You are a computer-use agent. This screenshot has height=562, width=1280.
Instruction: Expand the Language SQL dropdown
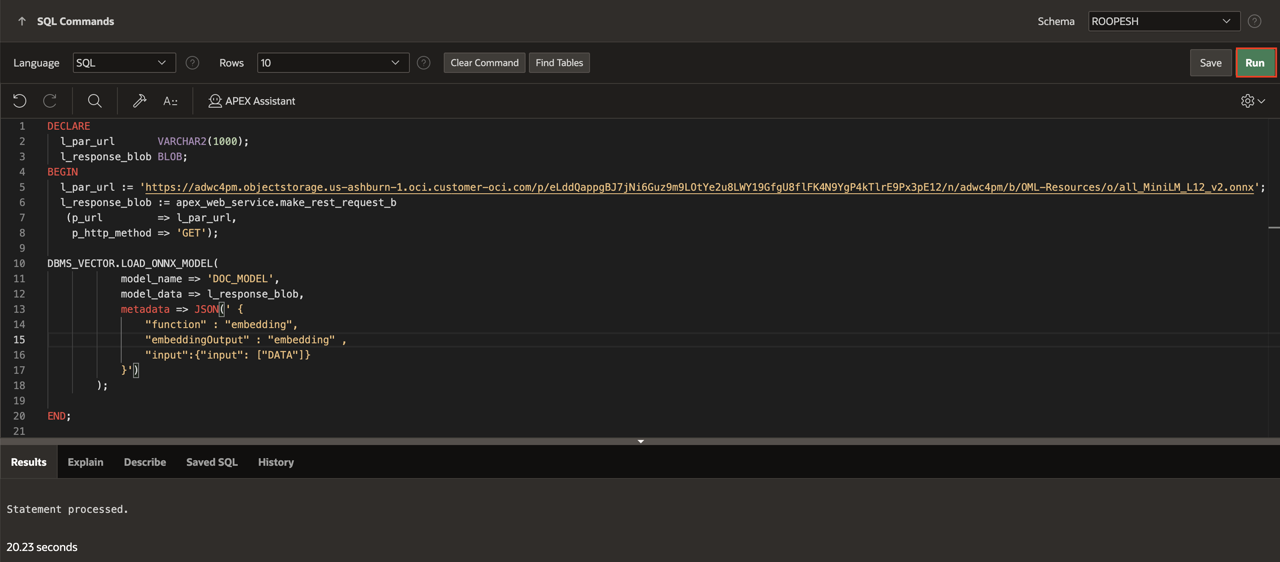(x=124, y=63)
